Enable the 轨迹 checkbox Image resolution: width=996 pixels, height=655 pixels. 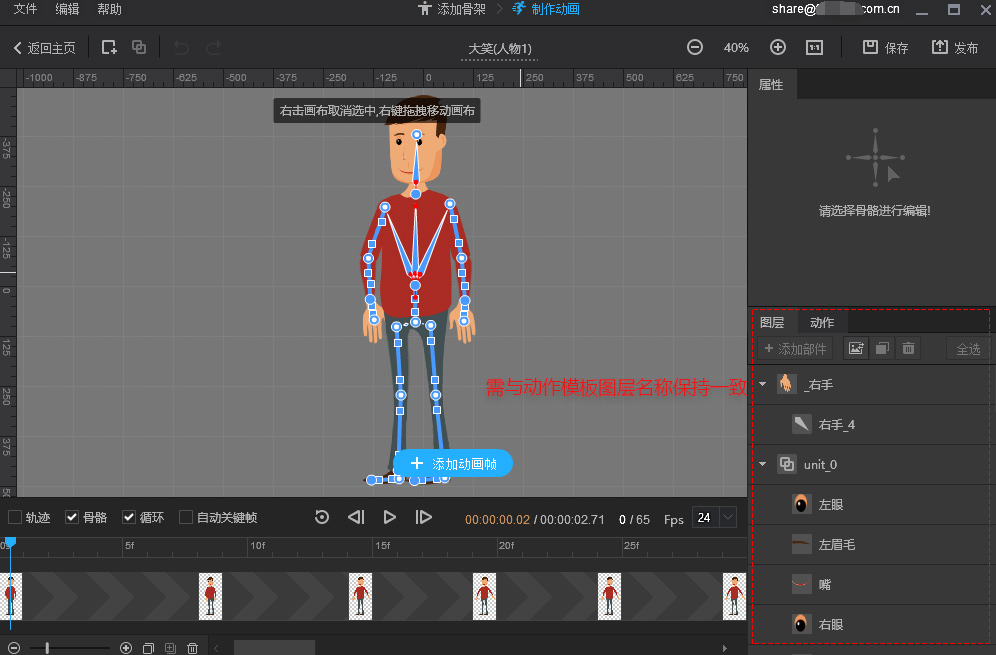(x=15, y=517)
